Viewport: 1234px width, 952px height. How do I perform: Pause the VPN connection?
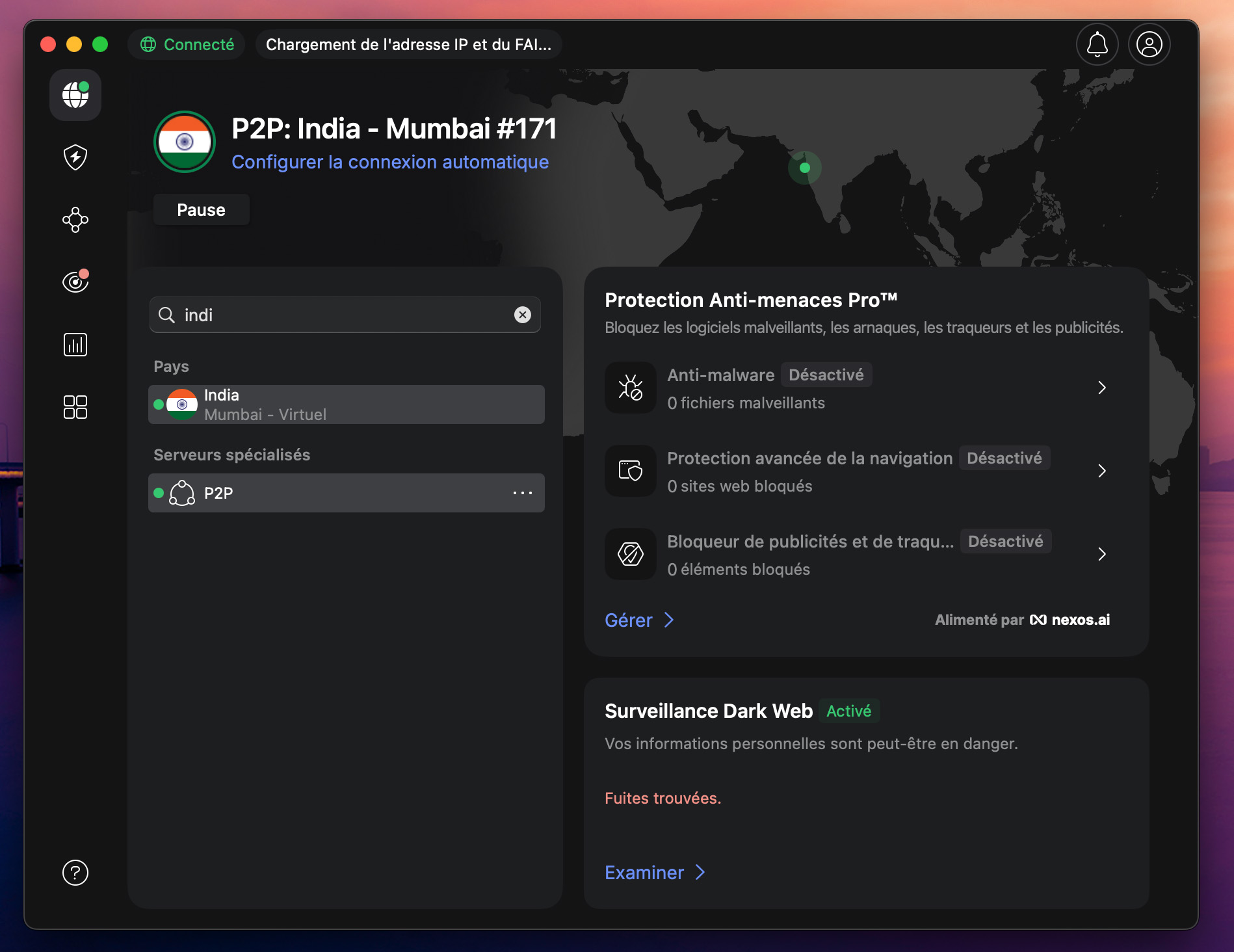pos(201,209)
